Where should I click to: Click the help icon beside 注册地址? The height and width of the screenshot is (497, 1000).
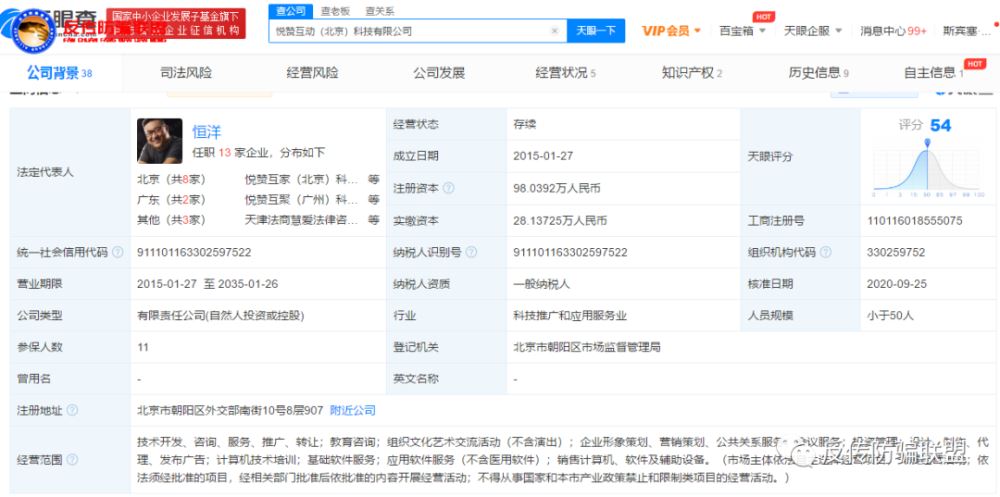point(72,410)
